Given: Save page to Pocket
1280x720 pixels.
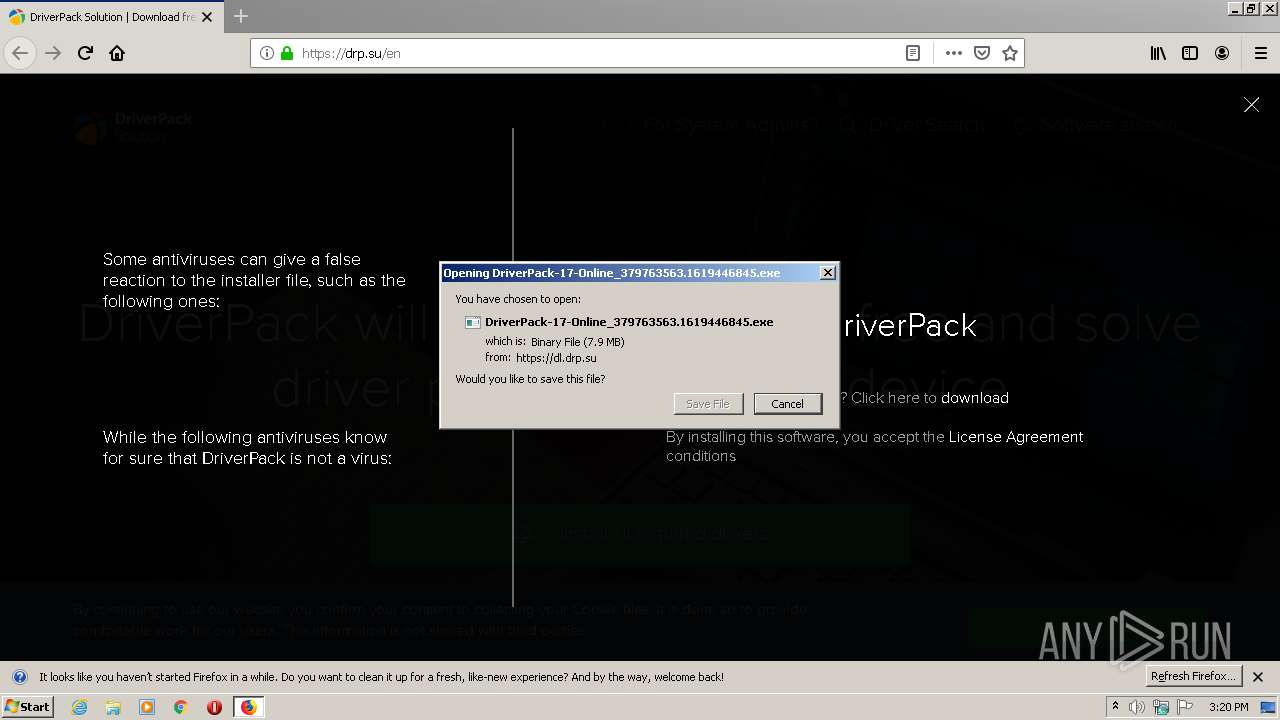Looking at the screenshot, I should click(982, 53).
